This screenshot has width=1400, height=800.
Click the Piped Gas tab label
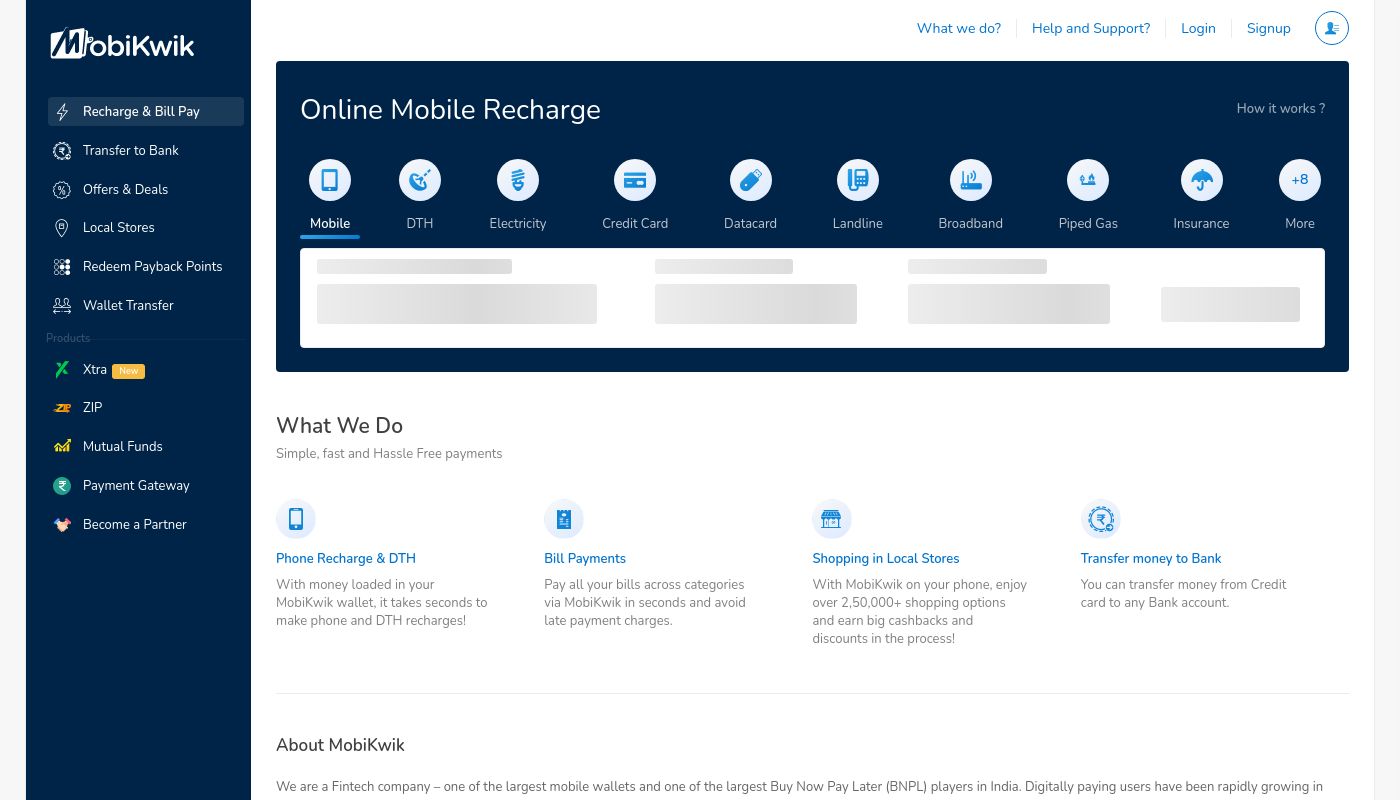[x=1088, y=224]
